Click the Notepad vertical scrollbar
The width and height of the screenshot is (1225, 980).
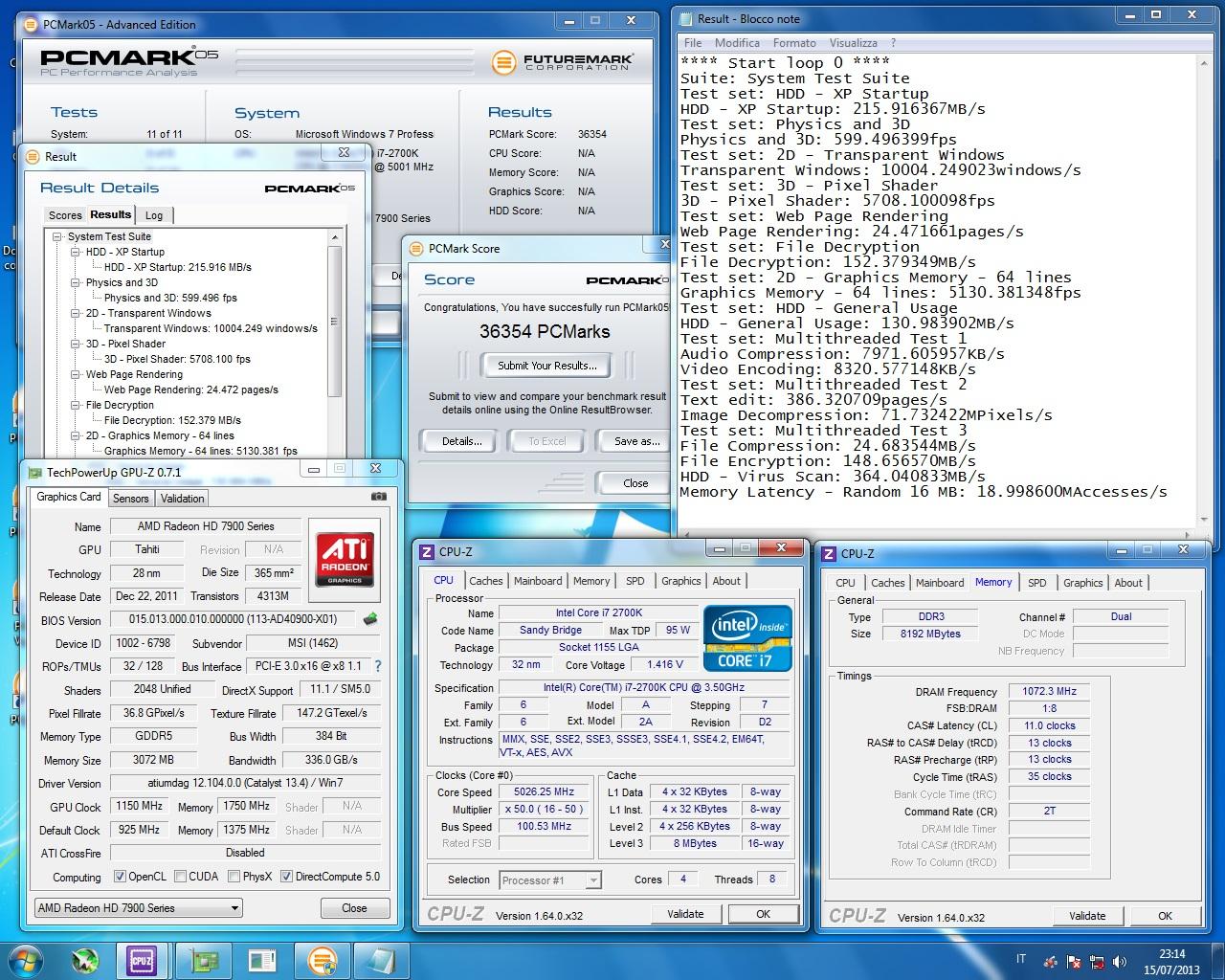pyautogui.click(x=1203, y=292)
